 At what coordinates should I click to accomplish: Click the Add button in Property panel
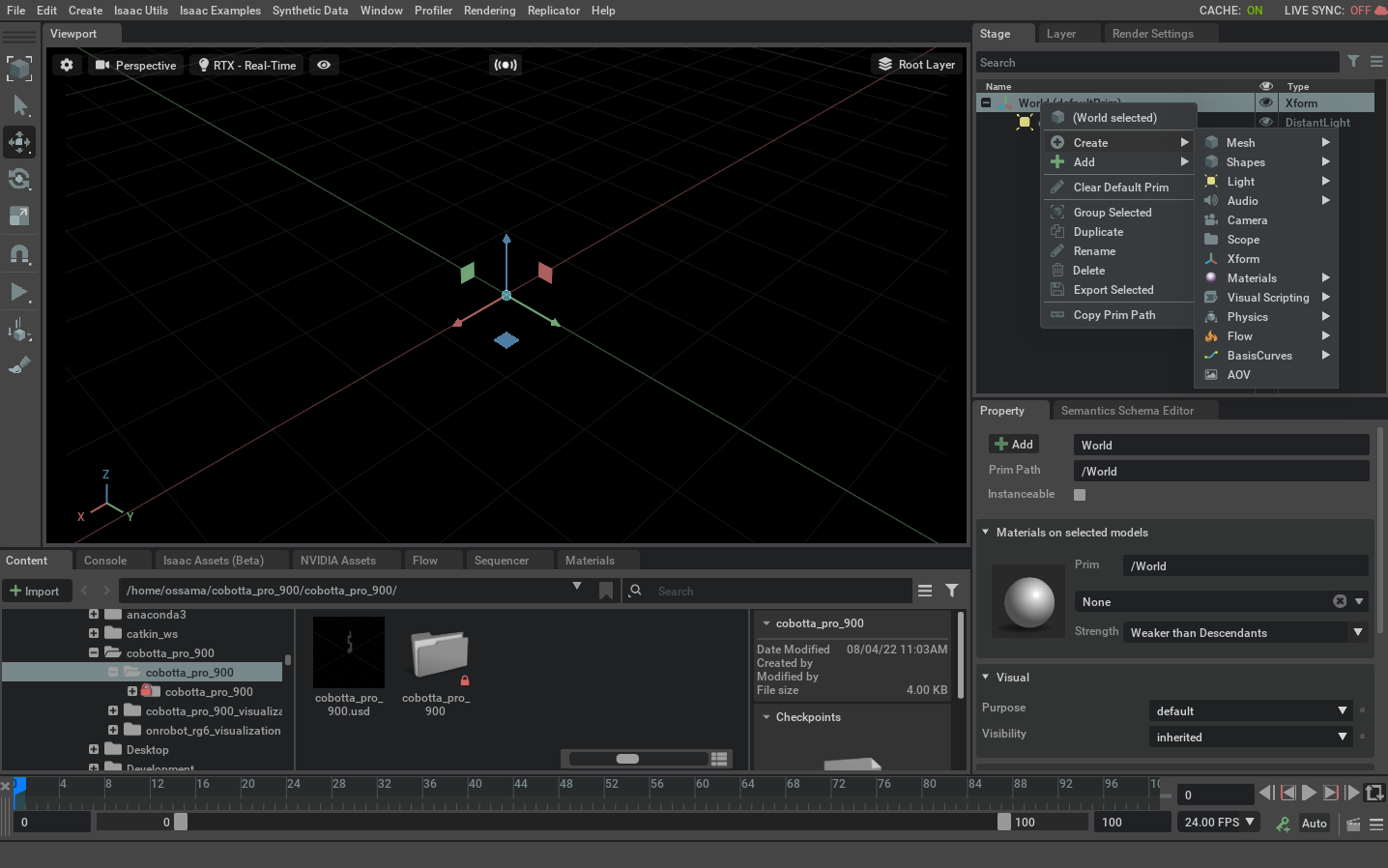pos(1014,444)
